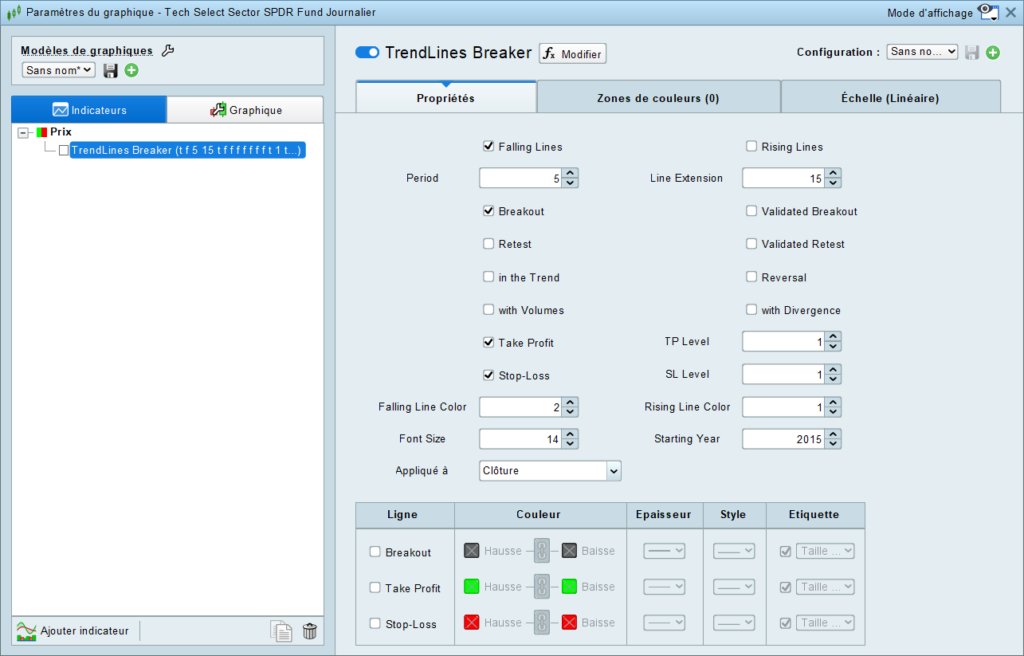Toggle the TrendLines Breaker on/off switch

[x=367, y=52]
